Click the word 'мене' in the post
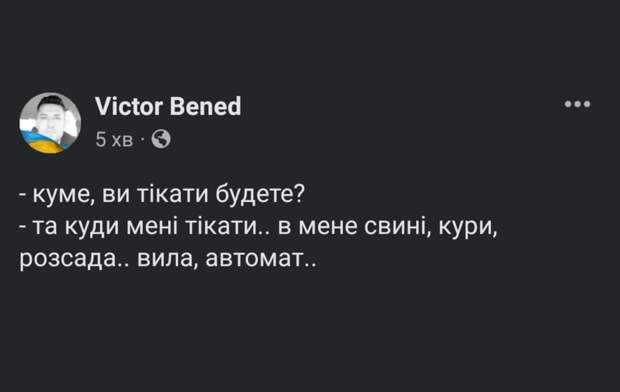 click(x=328, y=228)
